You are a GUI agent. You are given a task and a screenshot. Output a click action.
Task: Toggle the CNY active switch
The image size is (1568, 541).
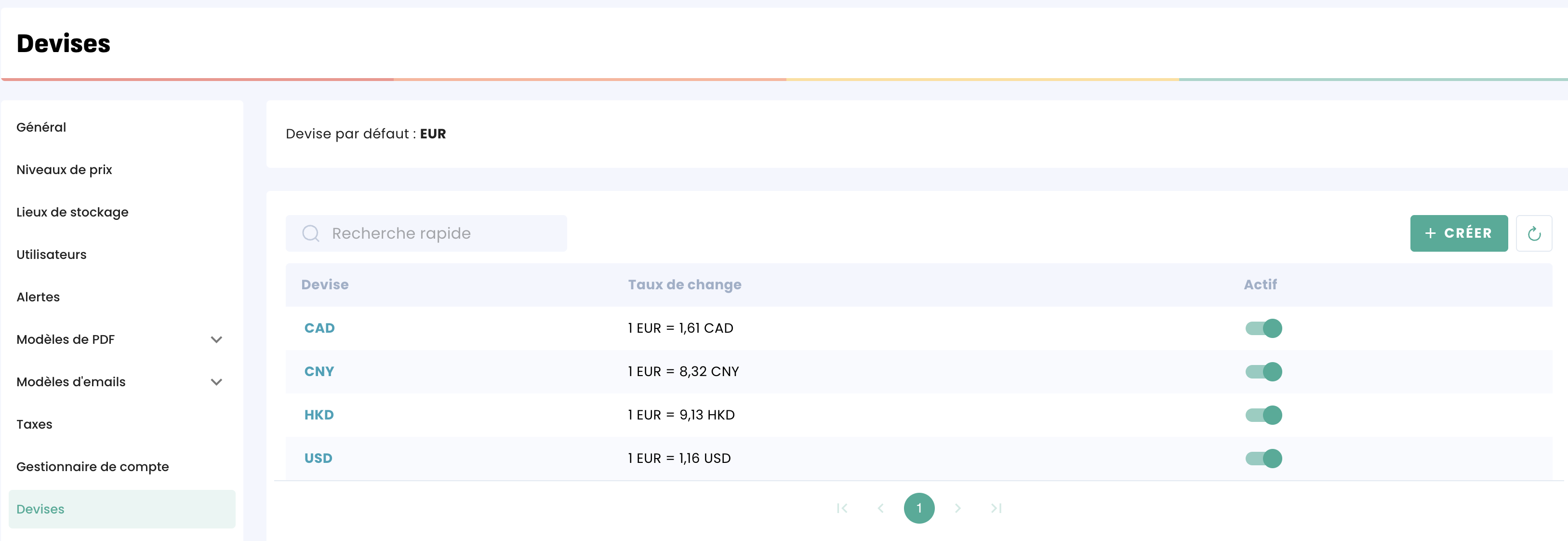click(1263, 372)
